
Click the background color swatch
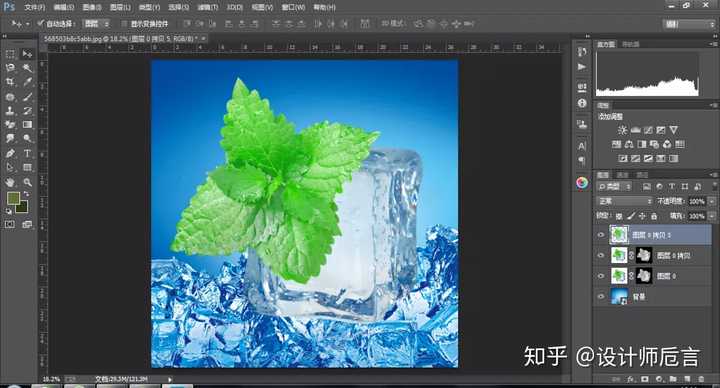pos(23,209)
